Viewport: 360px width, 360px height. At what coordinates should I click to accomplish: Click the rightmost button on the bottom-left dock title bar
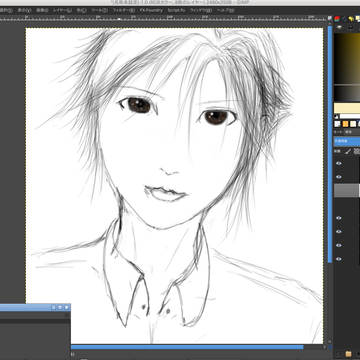pos(67,307)
